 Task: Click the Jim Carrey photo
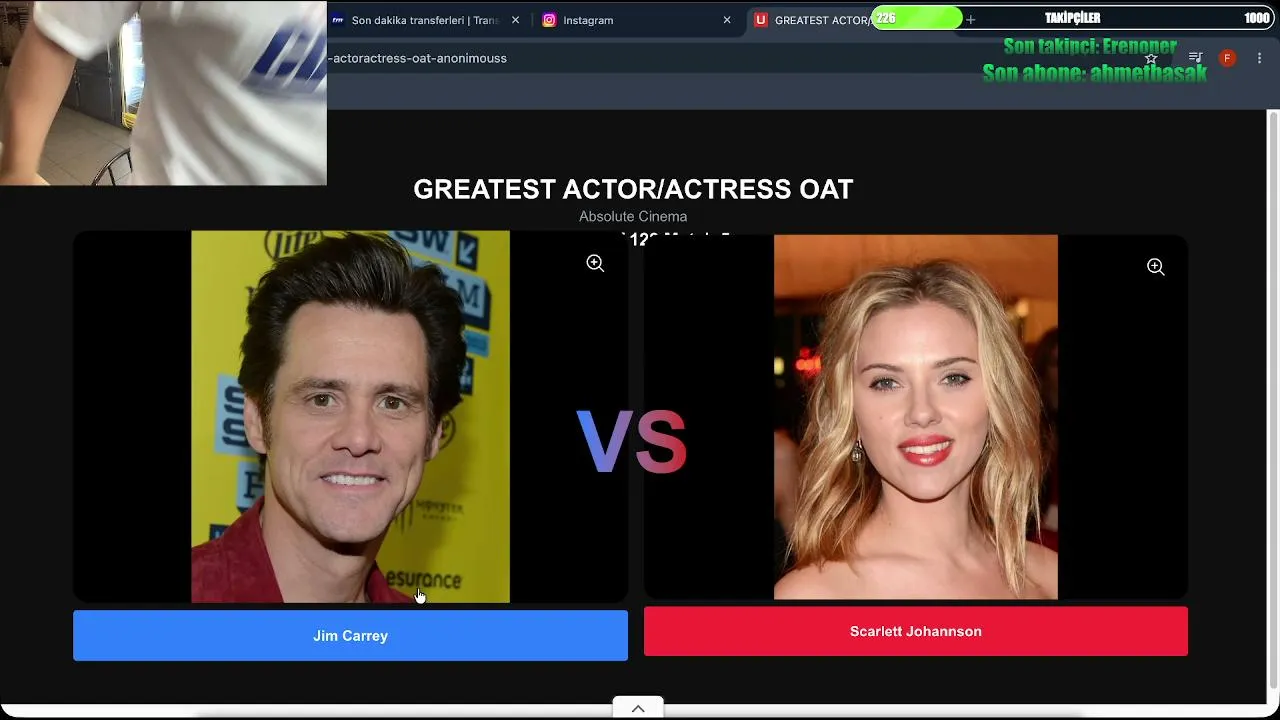pyautogui.click(x=350, y=417)
